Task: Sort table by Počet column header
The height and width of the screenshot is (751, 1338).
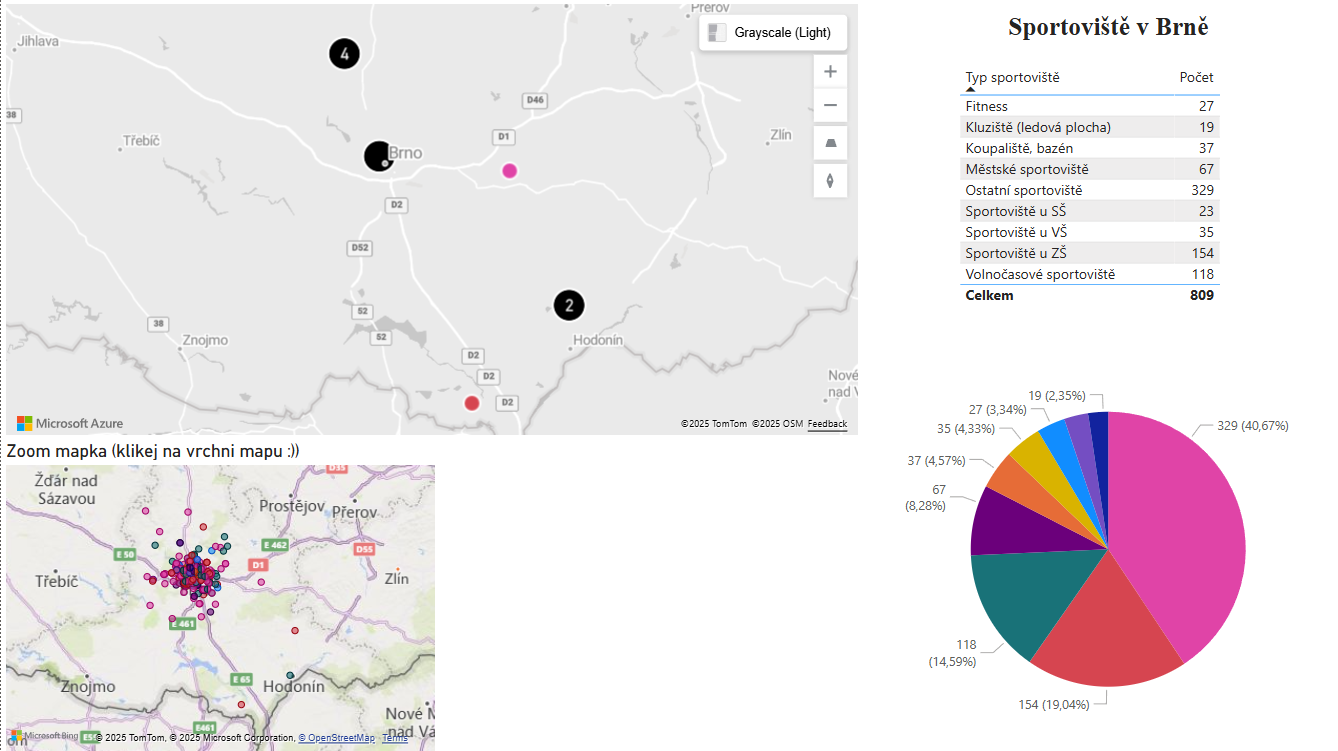Action: click(x=1196, y=78)
